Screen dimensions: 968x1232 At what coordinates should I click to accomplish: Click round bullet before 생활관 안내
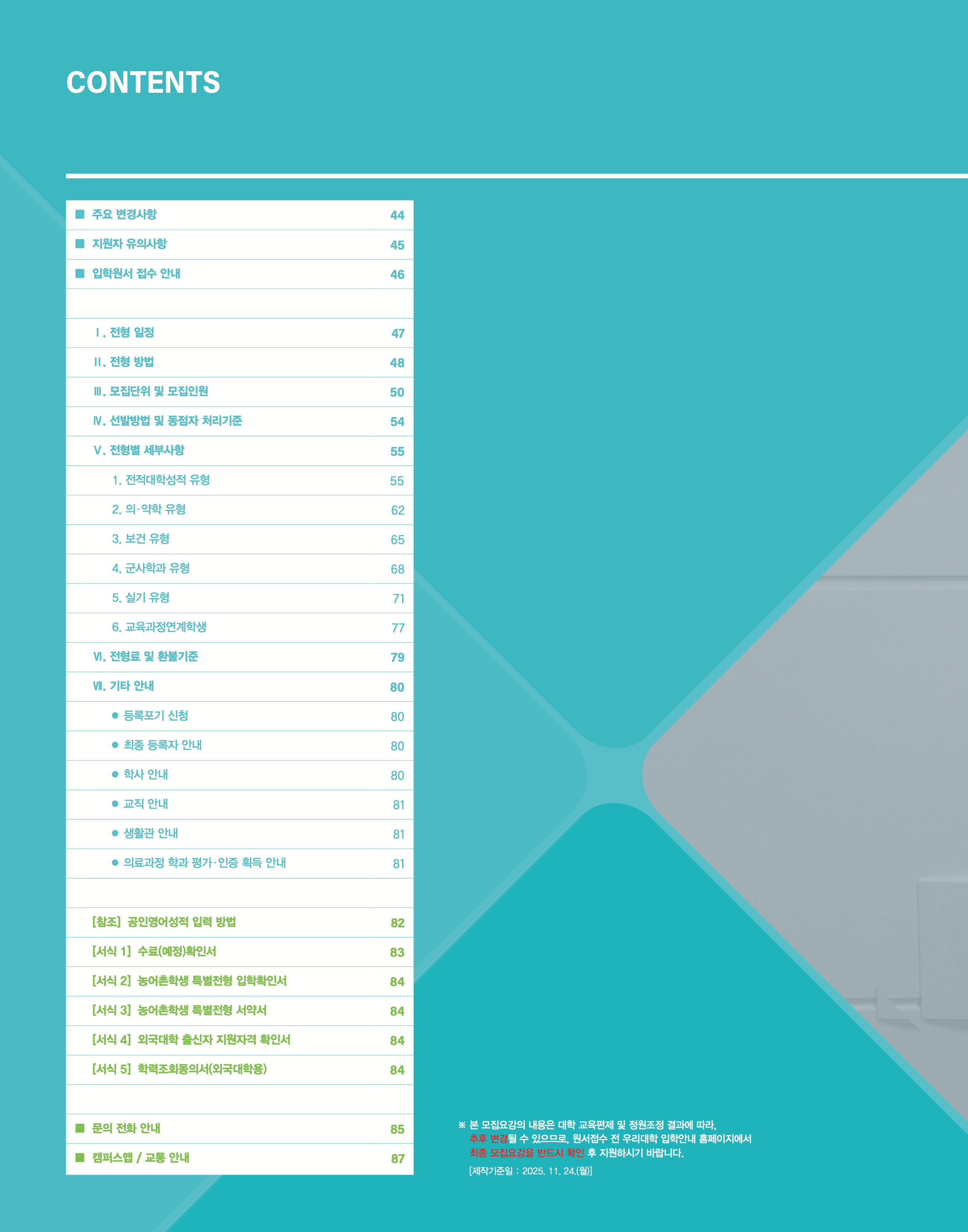(x=115, y=833)
